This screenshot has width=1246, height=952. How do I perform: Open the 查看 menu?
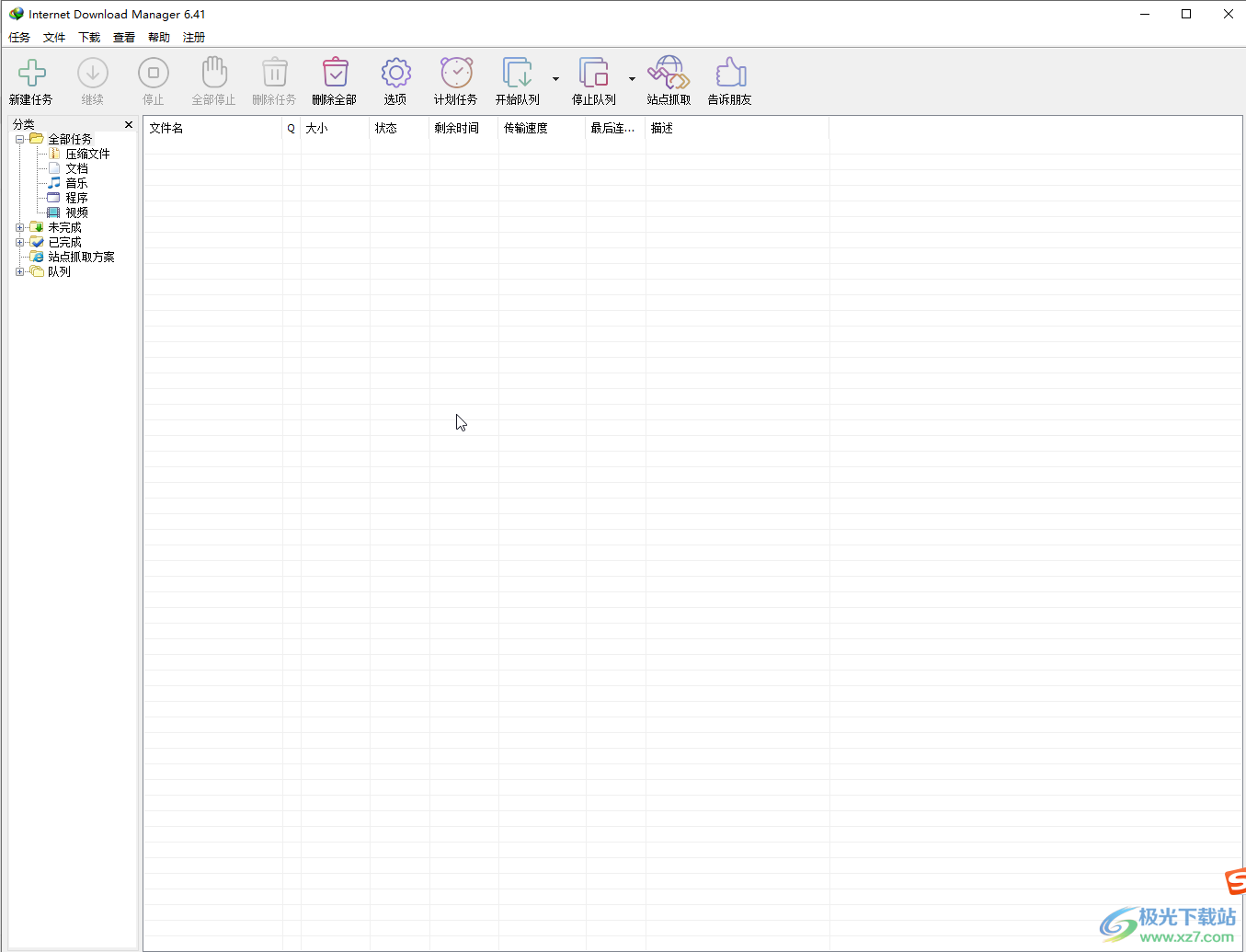tap(124, 38)
